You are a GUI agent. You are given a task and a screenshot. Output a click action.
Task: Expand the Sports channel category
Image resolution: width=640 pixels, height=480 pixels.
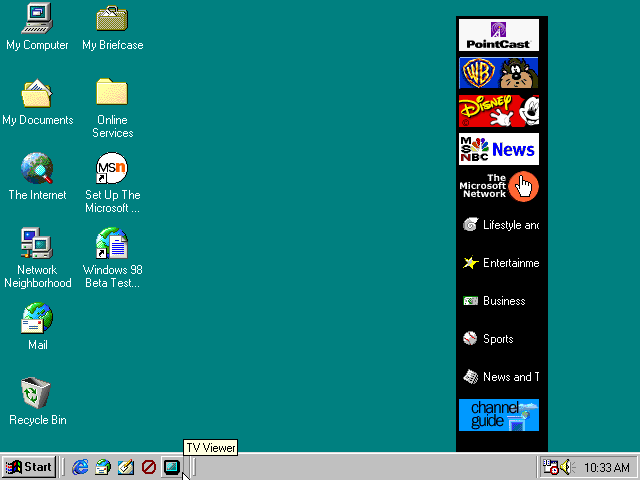(488, 339)
